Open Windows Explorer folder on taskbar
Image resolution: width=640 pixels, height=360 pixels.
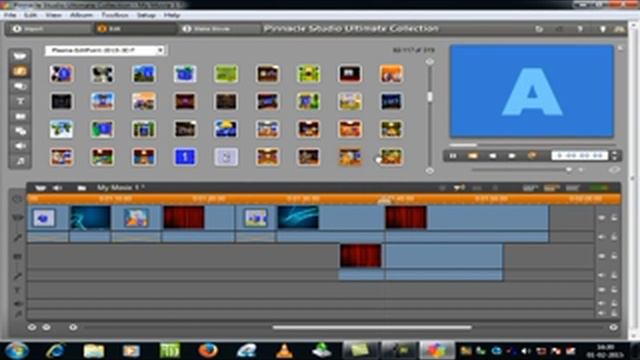94,350
